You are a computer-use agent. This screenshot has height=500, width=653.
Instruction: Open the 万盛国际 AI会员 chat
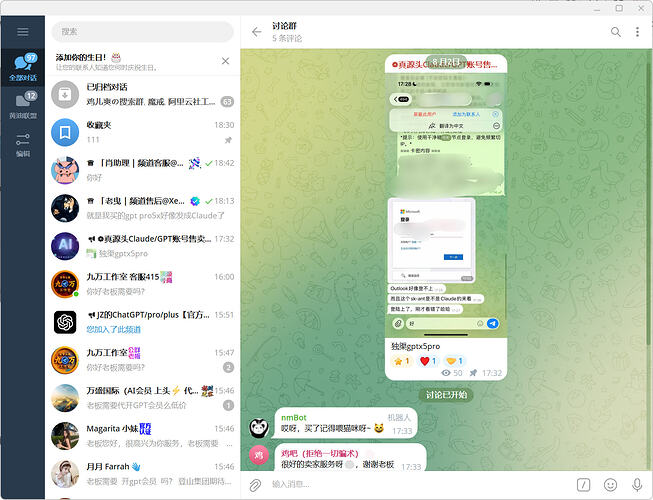coord(143,398)
